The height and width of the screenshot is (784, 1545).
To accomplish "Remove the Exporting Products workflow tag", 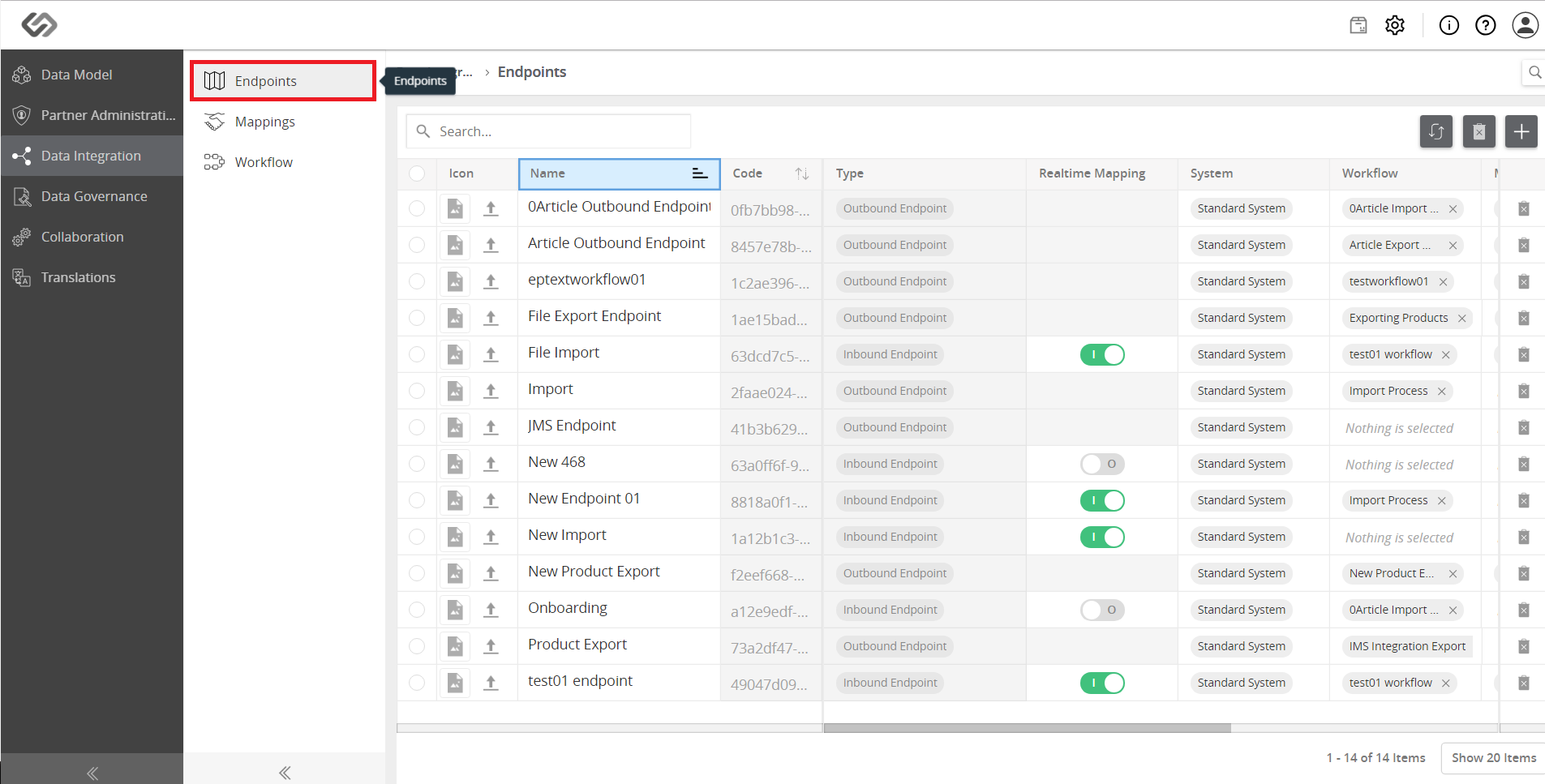I will [x=1461, y=318].
